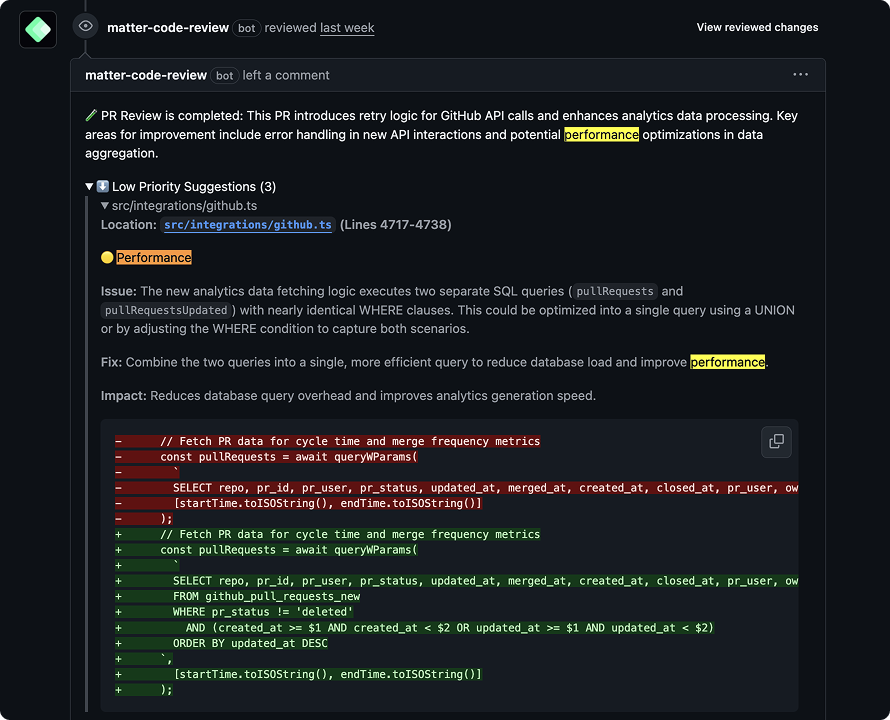Click removed '// Fetch PR data' comment line

pyautogui.click(x=328, y=441)
